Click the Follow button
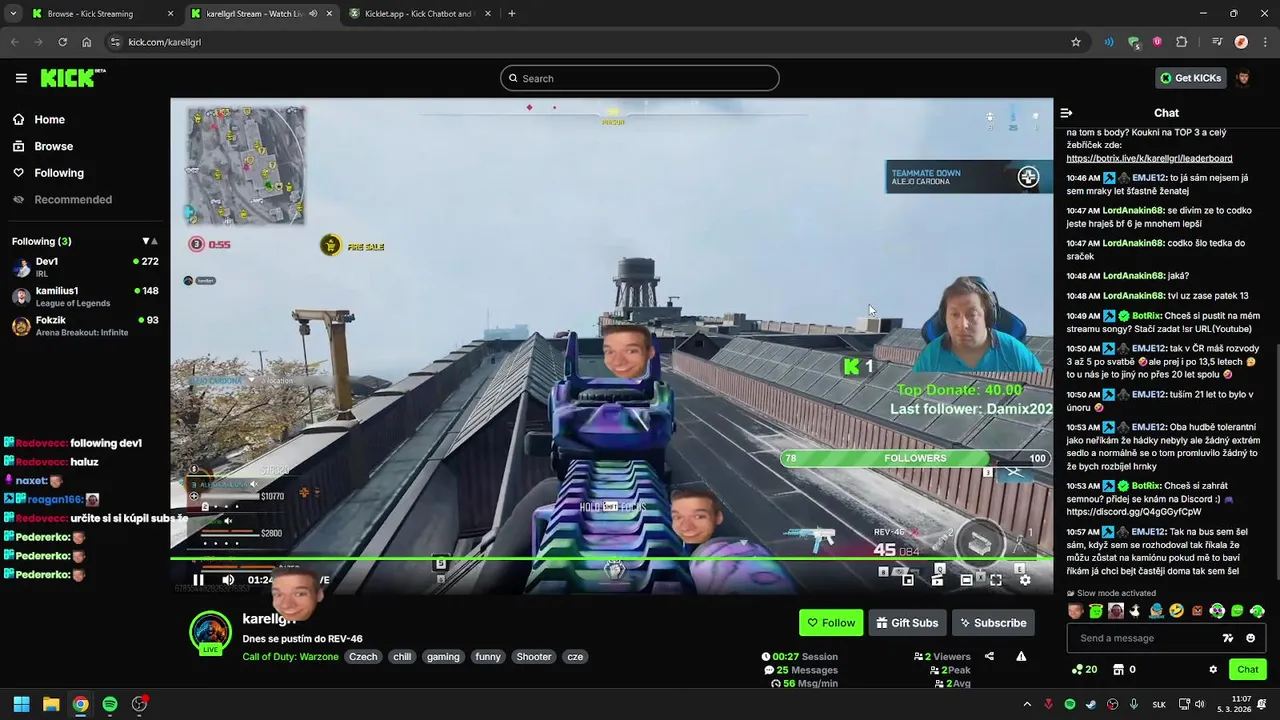The height and width of the screenshot is (720, 1280). [x=831, y=623]
